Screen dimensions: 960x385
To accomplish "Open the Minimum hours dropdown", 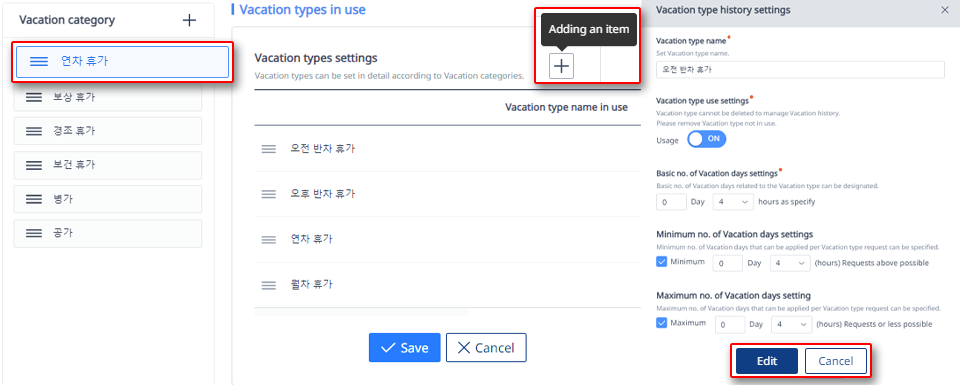I will (791, 263).
